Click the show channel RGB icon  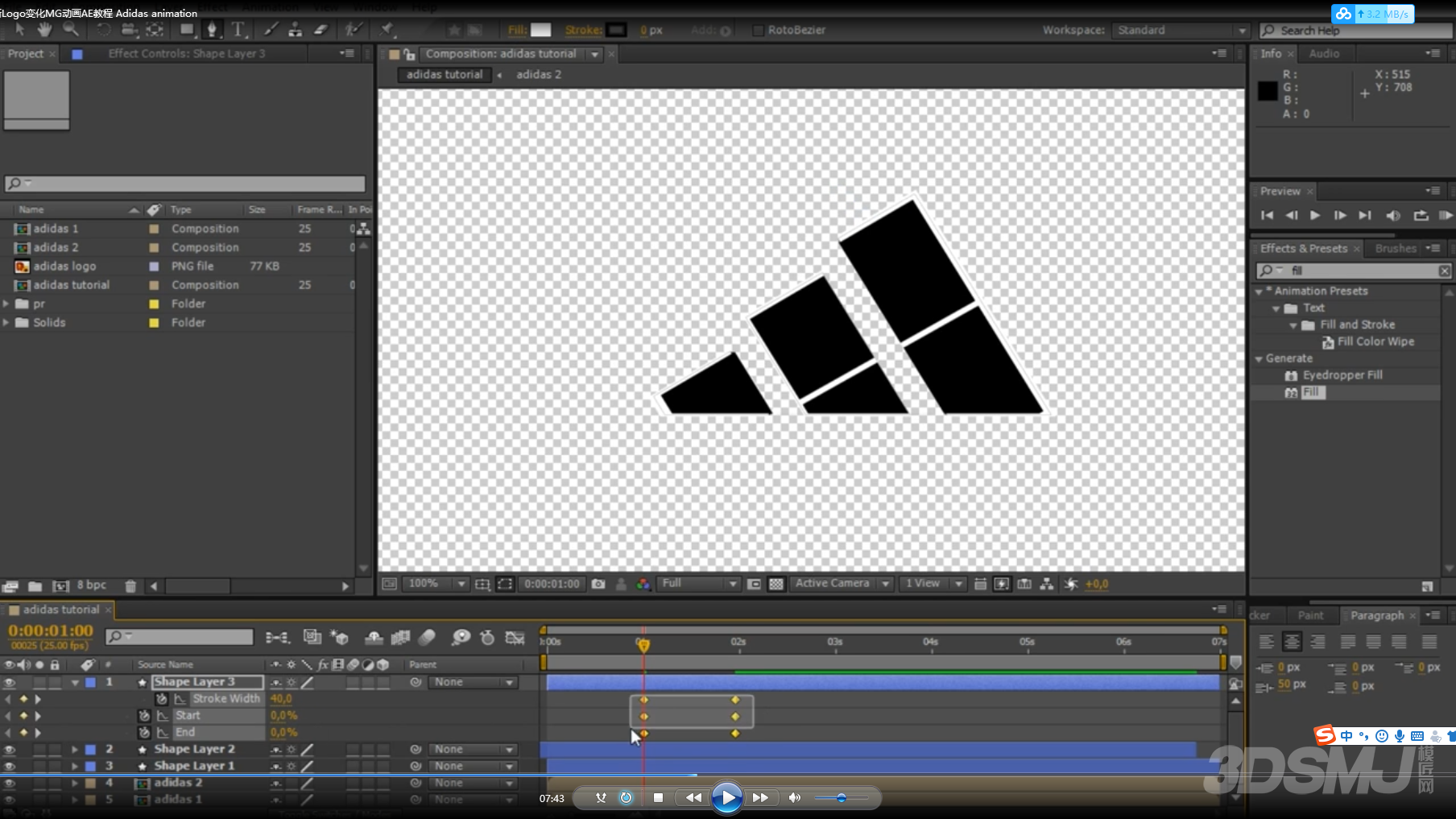[643, 584]
